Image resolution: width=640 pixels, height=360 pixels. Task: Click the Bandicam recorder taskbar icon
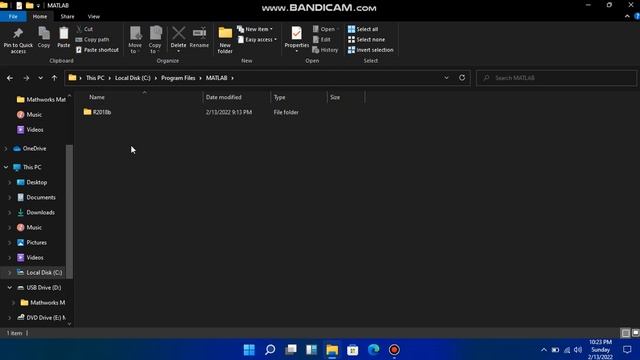point(394,350)
